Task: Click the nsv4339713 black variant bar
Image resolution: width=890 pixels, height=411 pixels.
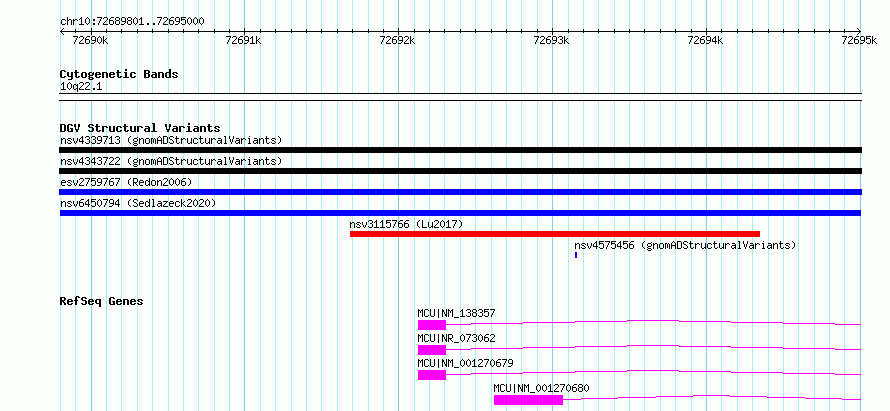Action: [460, 150]
